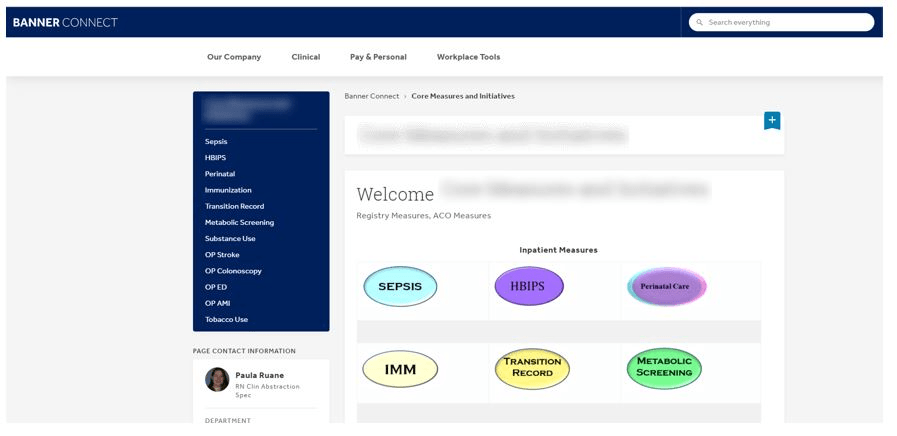Open the Metabolic Screening green oval icon
The image size is (897, 436).
(664, 368)
